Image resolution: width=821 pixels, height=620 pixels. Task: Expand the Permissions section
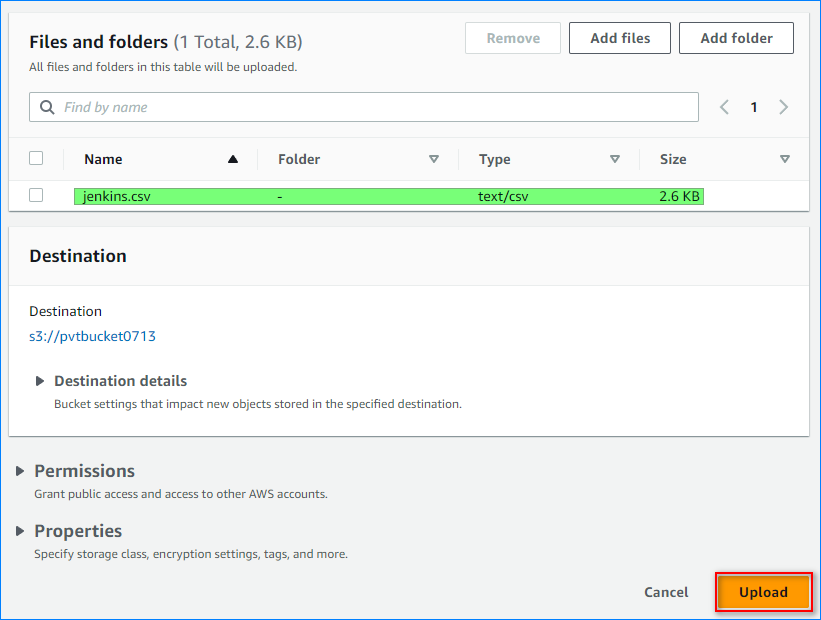point(21,471)
